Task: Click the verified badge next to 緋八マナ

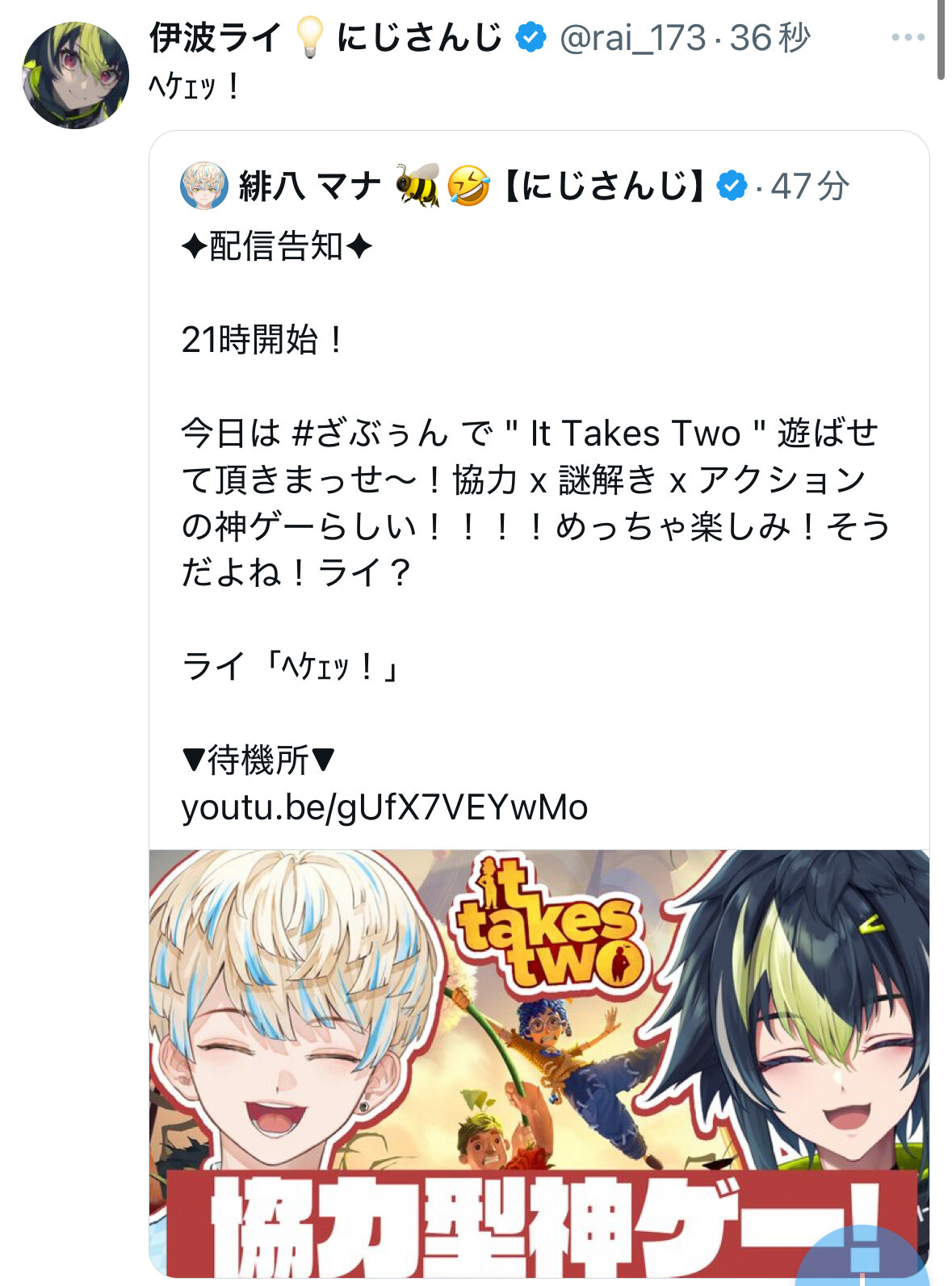Action: coord(732,186)
